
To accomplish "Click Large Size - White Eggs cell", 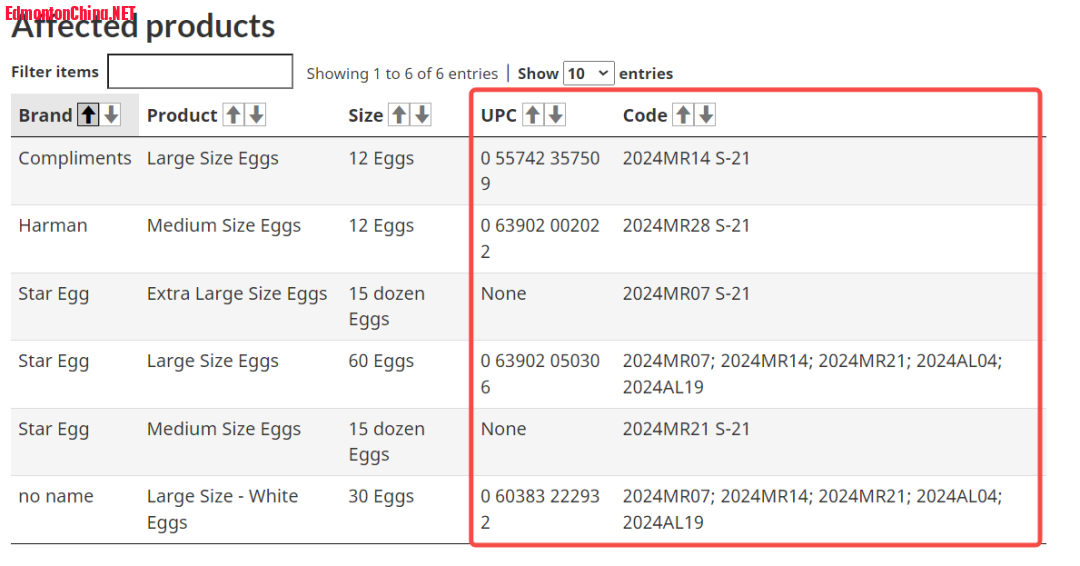I will [x=222, y=509].
